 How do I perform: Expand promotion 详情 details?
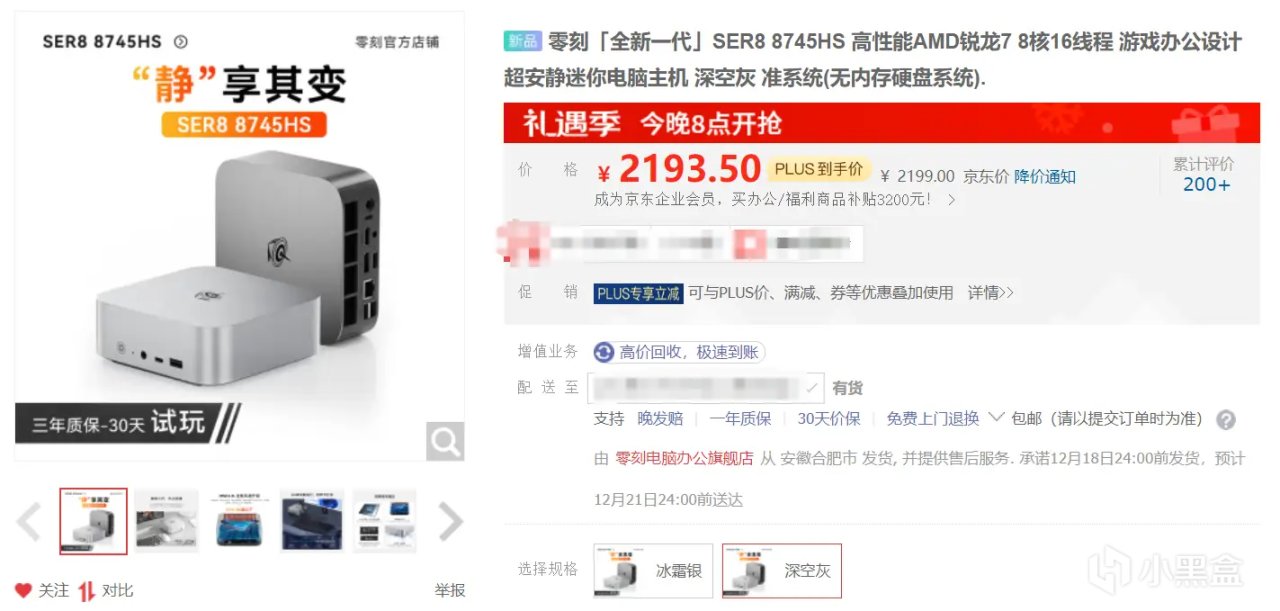990,293
